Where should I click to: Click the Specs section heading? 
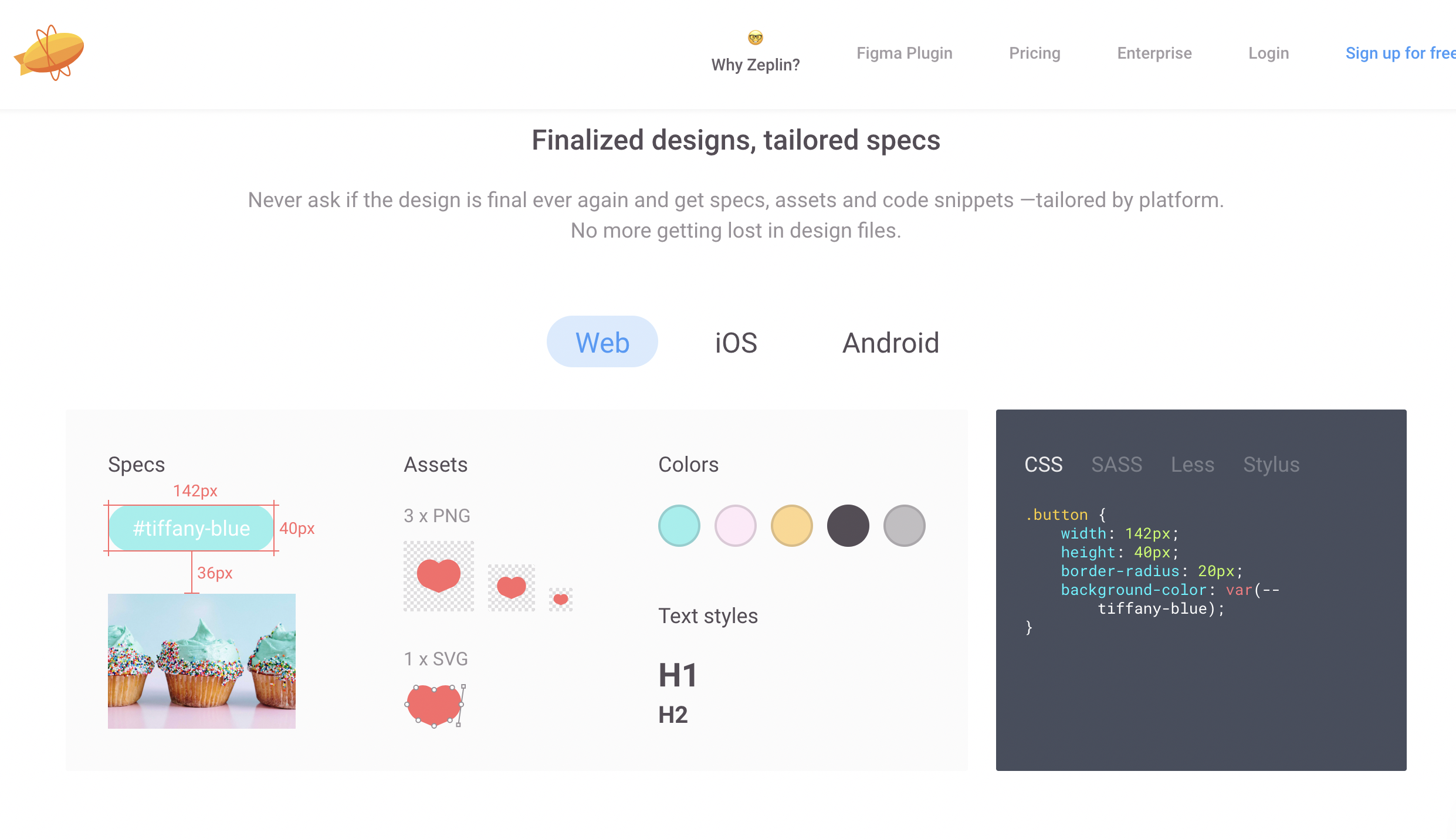pos(137,465)
